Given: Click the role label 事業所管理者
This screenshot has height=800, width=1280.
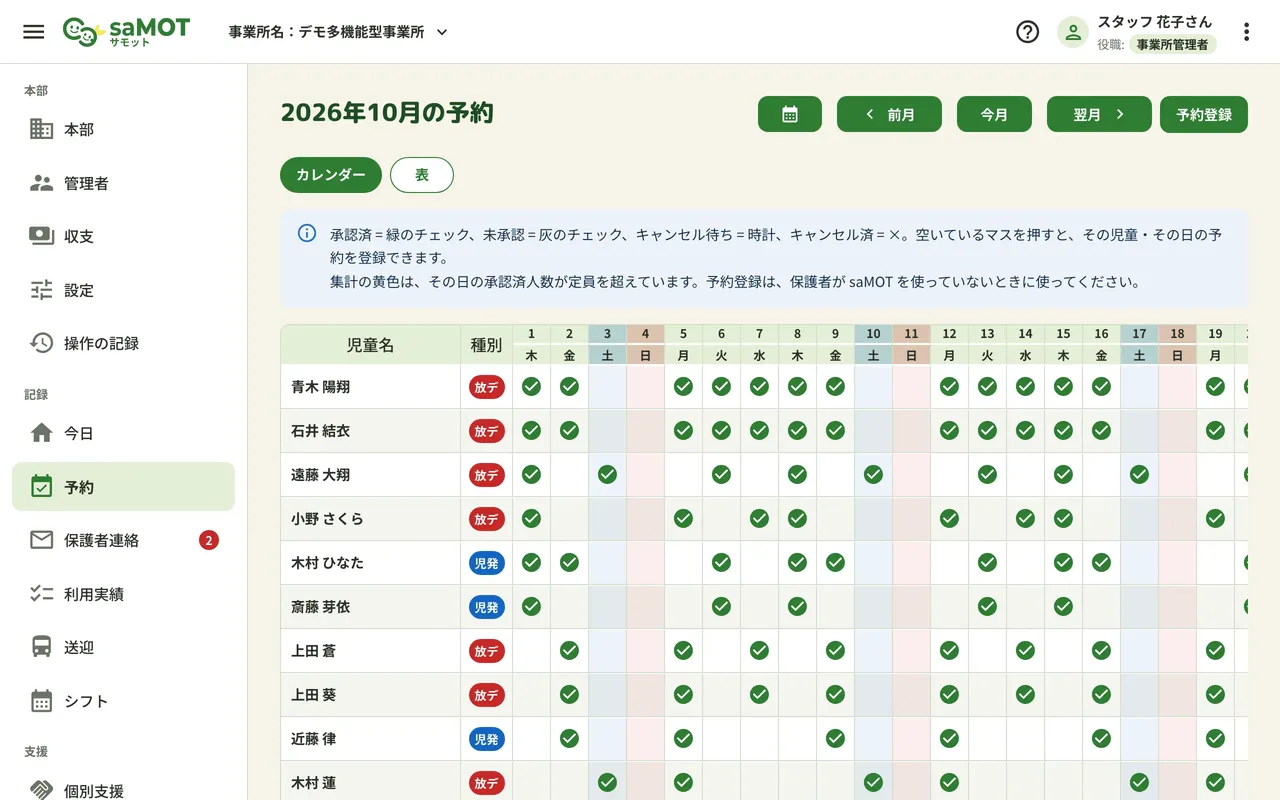Looking at the screenshot, I should [1173, 44].
